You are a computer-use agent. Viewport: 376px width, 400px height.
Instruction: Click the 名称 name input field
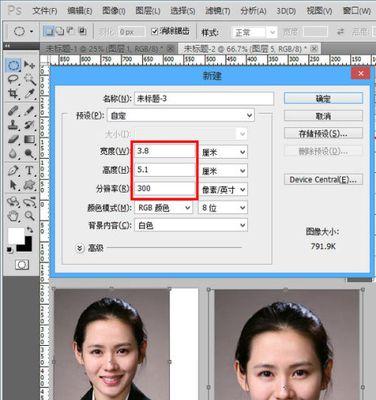tap(204, 99)
